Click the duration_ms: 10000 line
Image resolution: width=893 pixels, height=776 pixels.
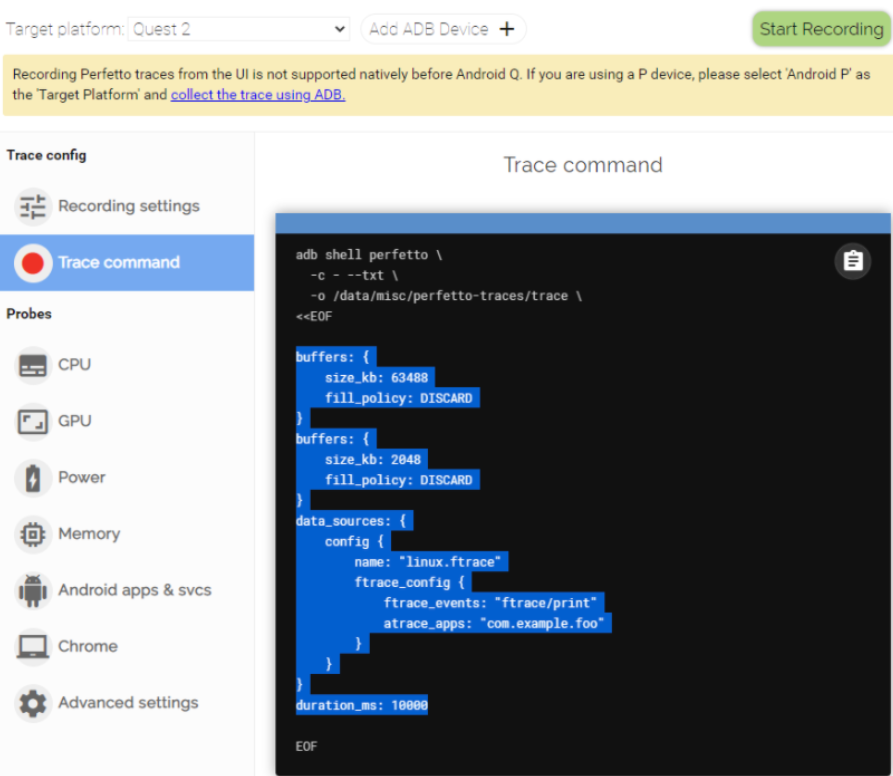coord(361,706)
